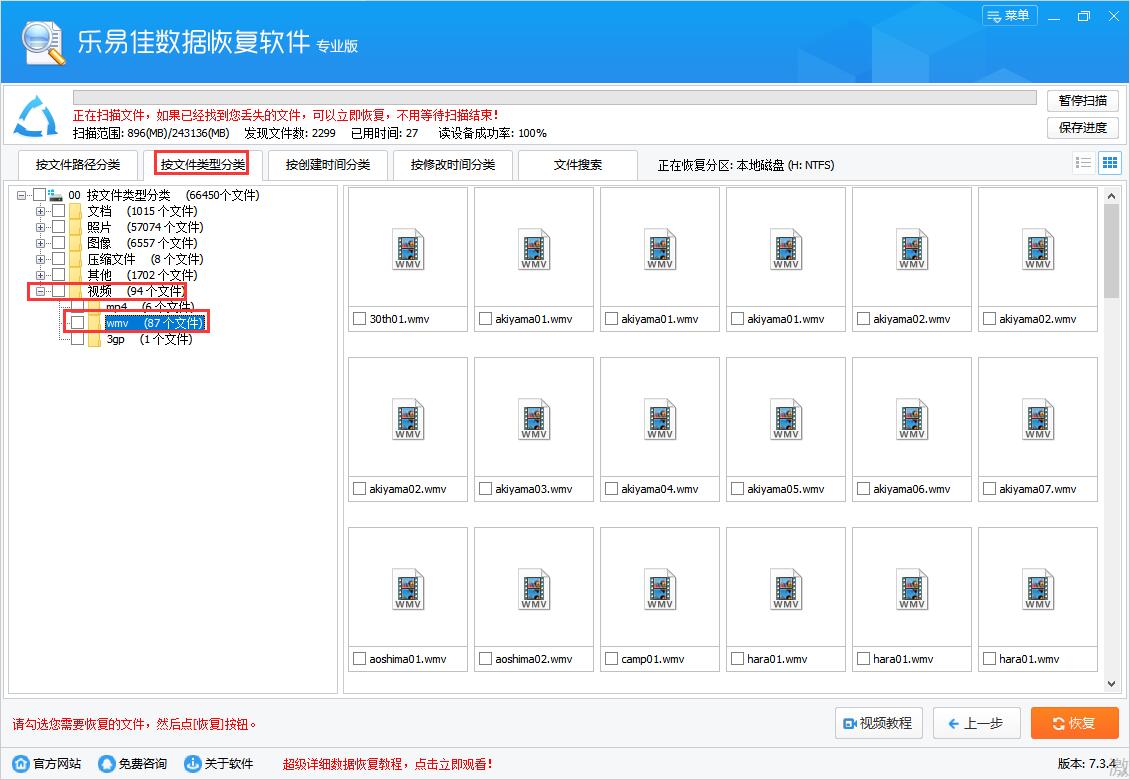勾选 30th01.wmv 文件复选框
Image resolution: width=1130 pixels, height=780 pixels.
pyautogui.click(x=360, y=319)
